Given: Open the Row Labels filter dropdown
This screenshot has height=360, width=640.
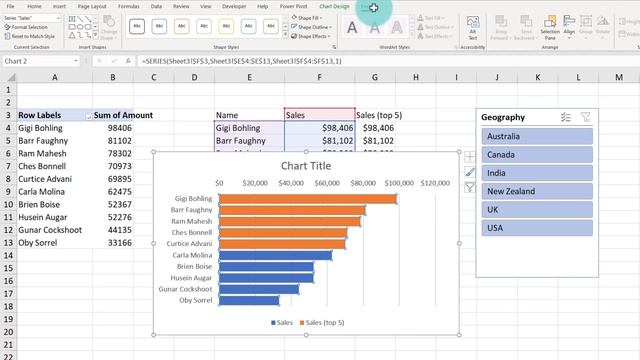Looking at the screenshot, I should pyautogui.click(x=88, y=117).
